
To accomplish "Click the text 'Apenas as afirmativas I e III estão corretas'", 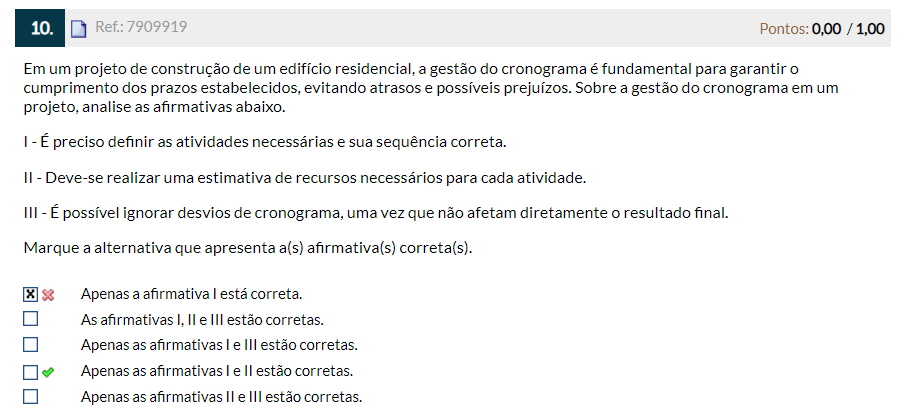I will pos(219,346).
